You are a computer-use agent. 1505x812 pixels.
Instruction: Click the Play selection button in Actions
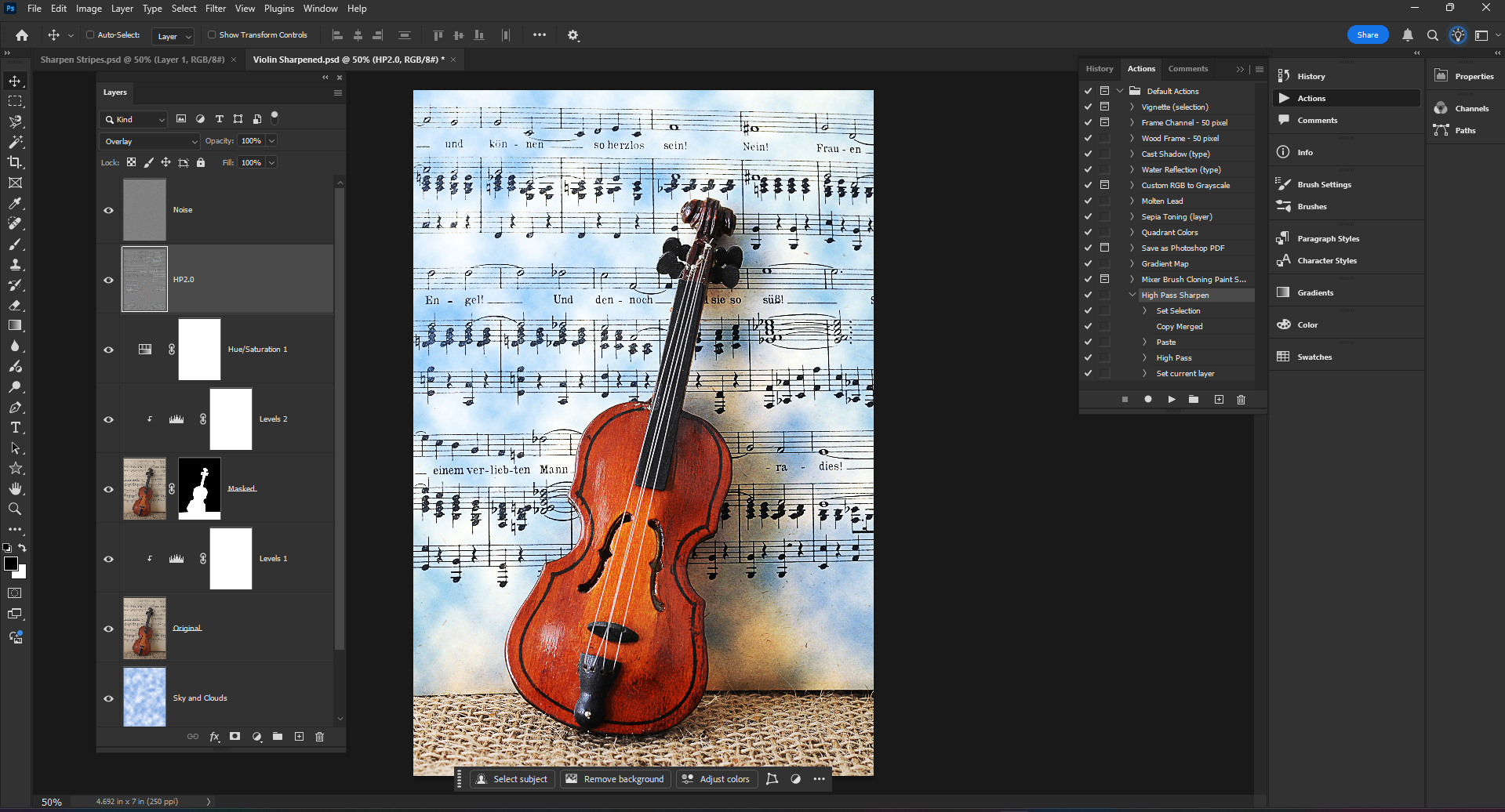[x=1171, y=400]
